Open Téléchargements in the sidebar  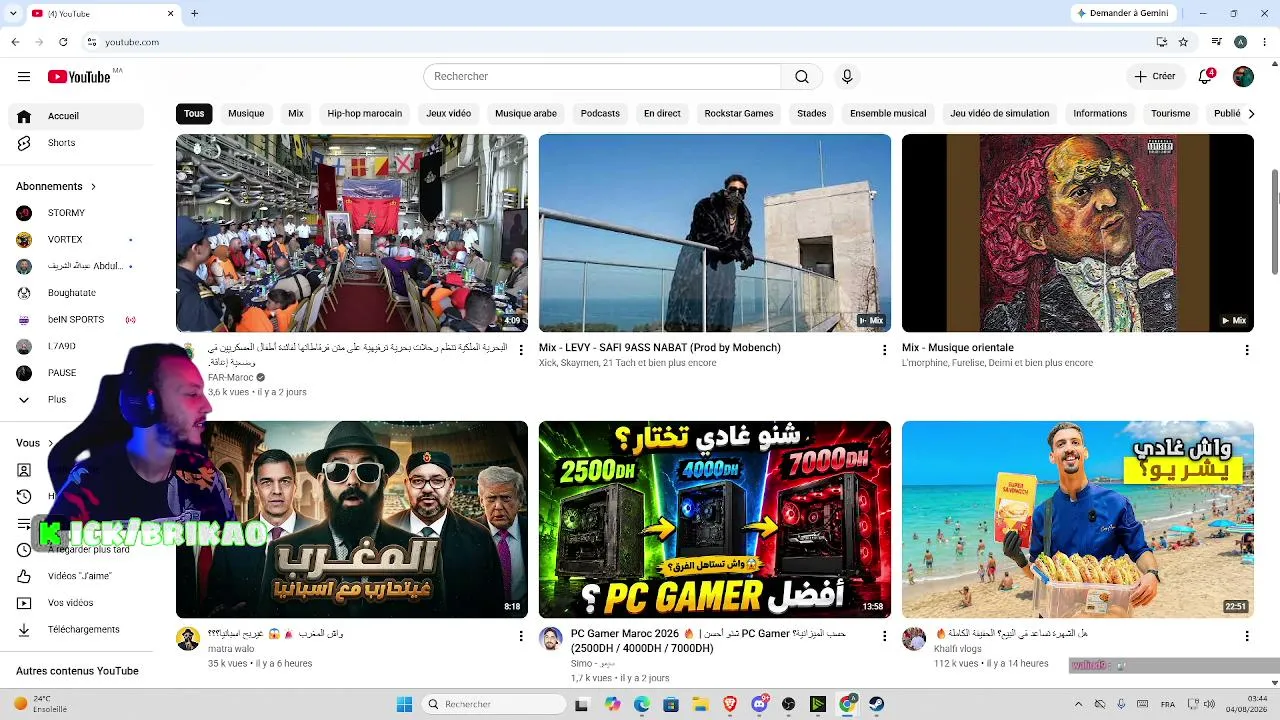(83, 630)
